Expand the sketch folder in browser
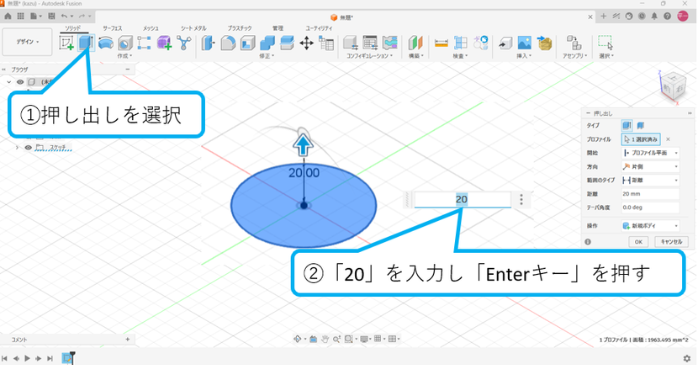Image resolution: width=698 pixels, height=365 pixels. coord(17,147)
